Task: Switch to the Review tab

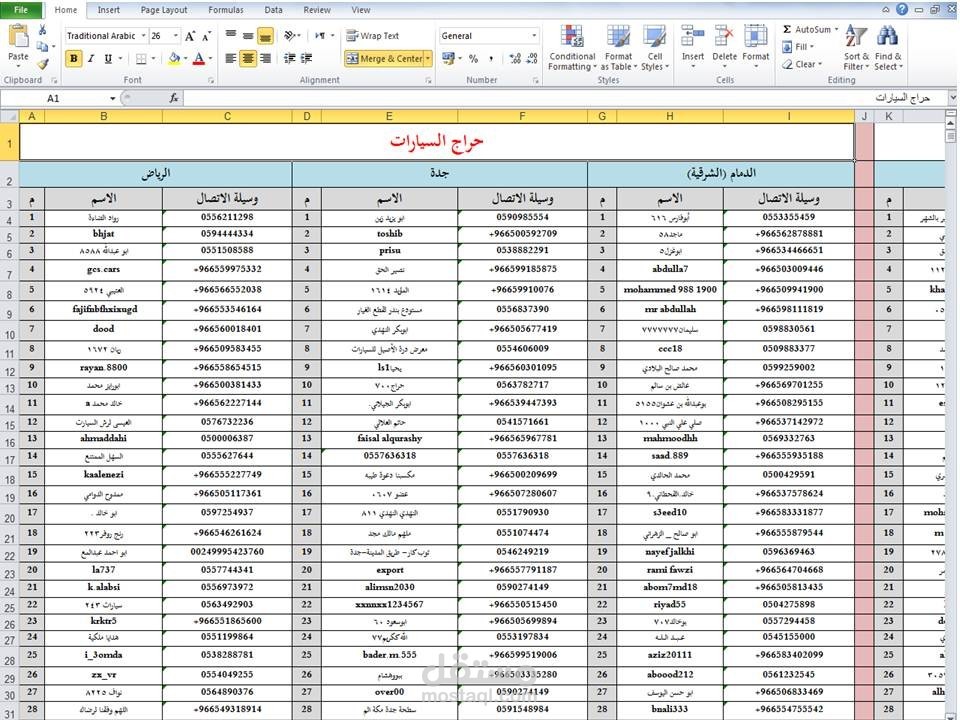Action: coord(317,10)
